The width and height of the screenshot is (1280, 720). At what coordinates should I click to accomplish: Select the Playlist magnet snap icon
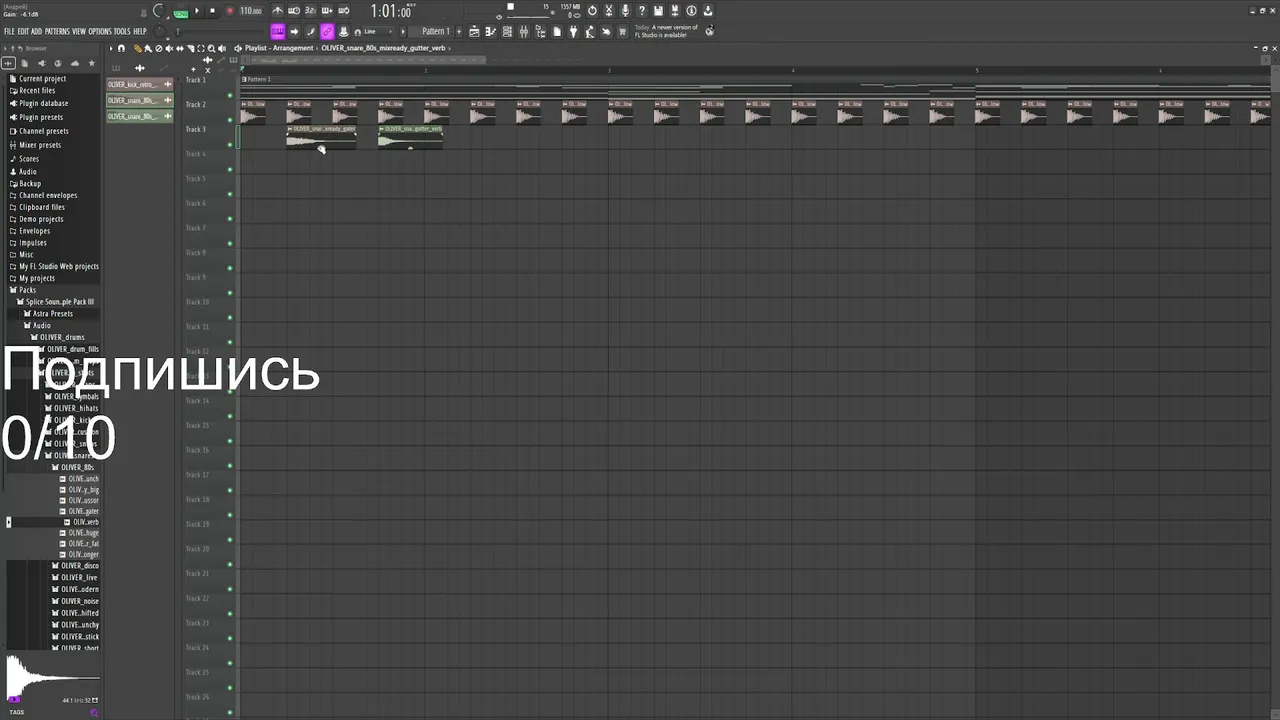(121, 48)
